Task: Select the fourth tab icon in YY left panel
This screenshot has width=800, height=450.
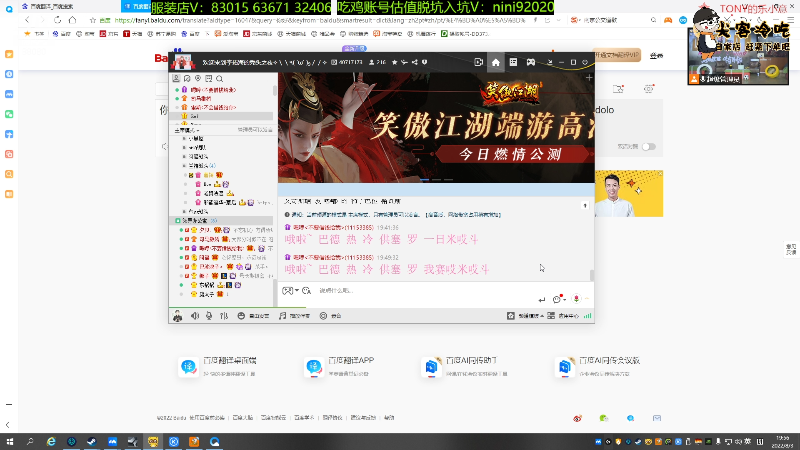Action: tap(209, 79)
